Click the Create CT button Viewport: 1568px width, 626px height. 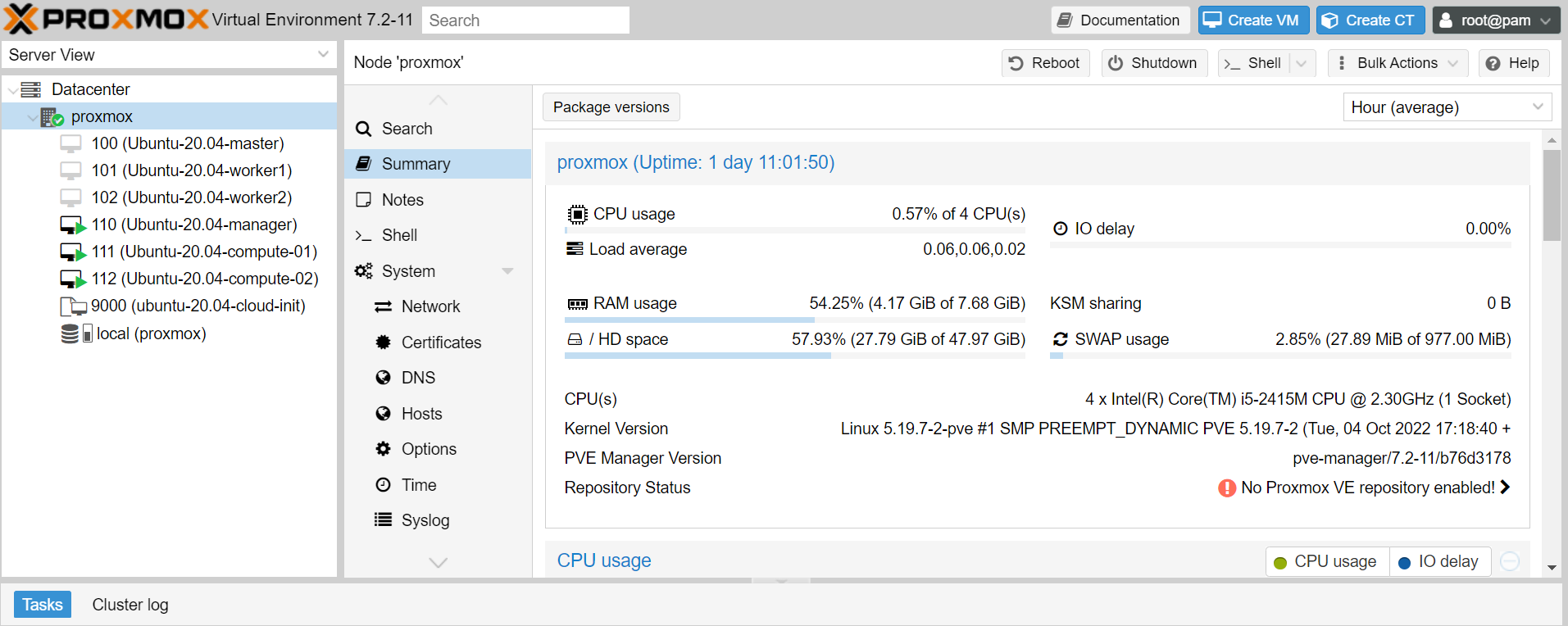pyautogui.click(x=1370, y=20)
